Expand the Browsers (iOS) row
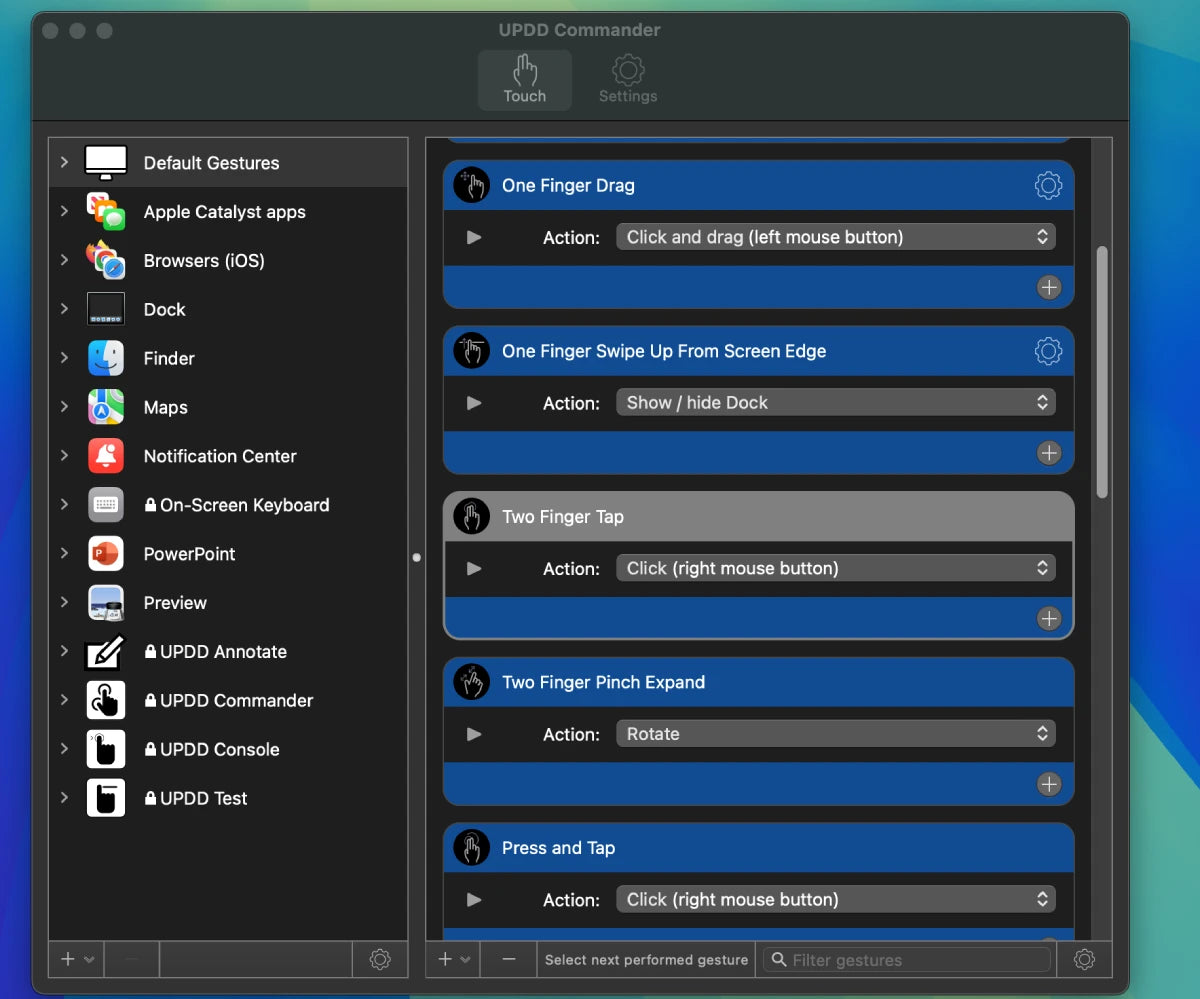Viewport: 1200px width, 999px height. coord(64,260)
